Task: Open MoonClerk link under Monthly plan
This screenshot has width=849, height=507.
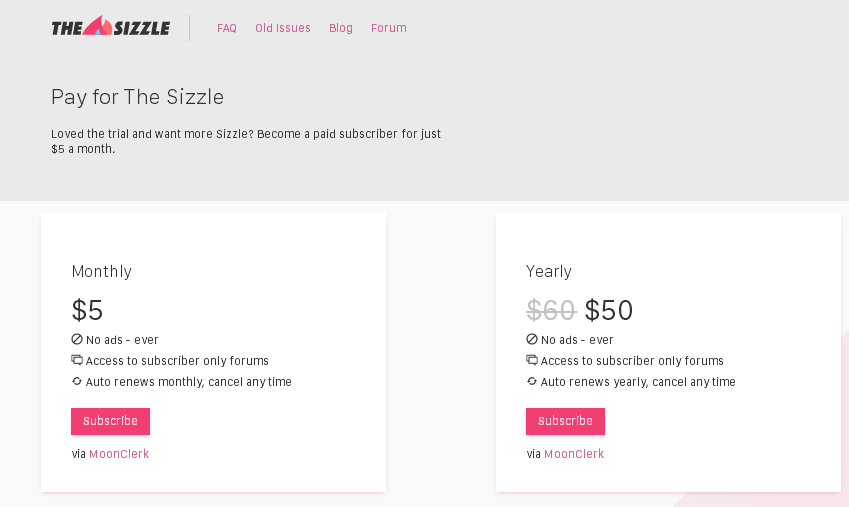Action: (119, 454)
